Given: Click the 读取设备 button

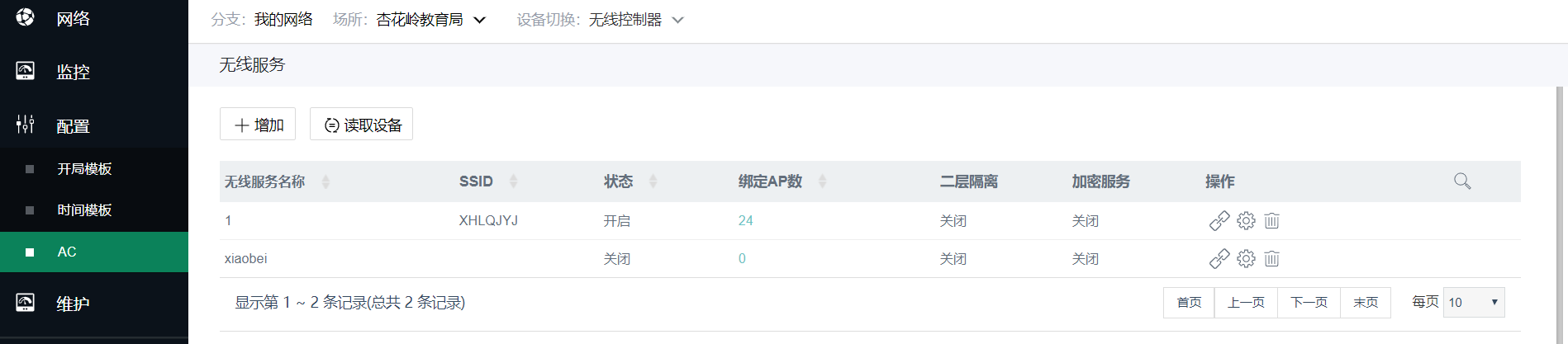Looking at the screenshot, I should coord(361,125).
